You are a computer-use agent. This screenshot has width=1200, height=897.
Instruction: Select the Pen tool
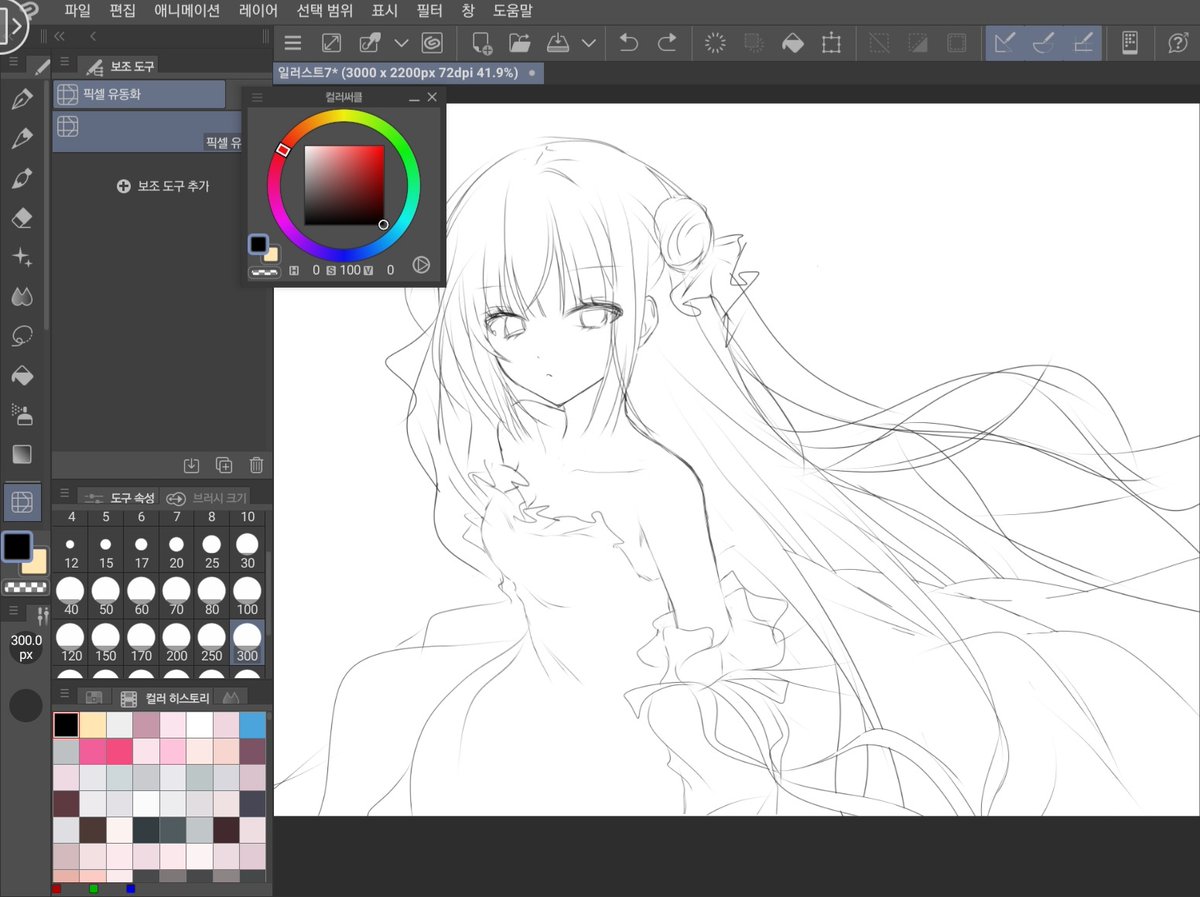[22, 99]
